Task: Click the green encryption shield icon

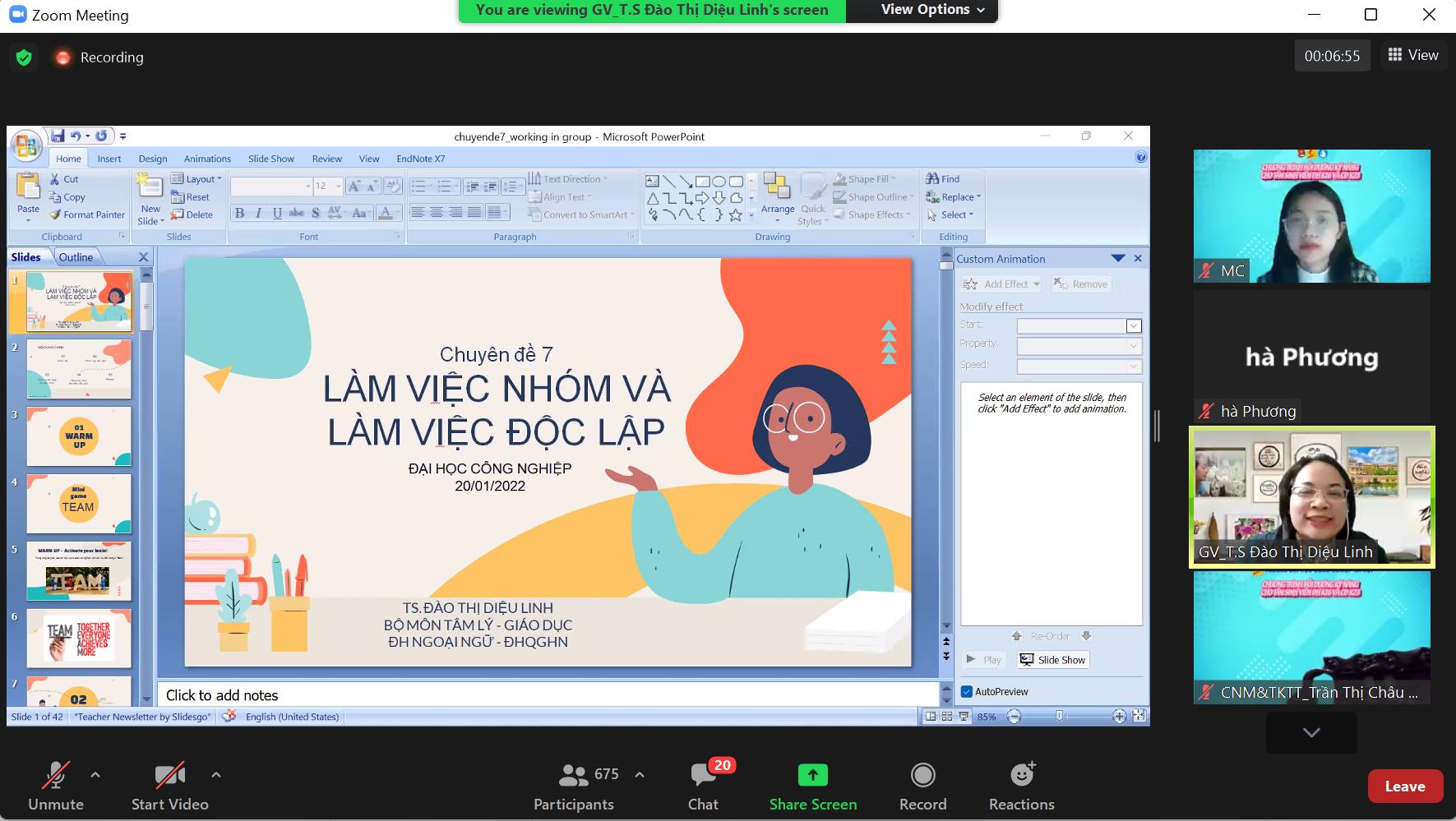Action: 24,58
